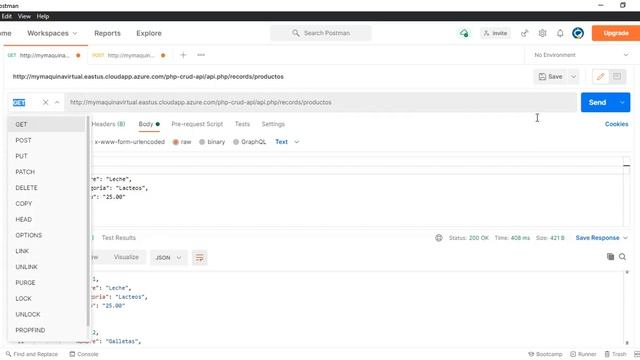Screen dimensions: 640x360
Task: Choose GET from the method list
Action: point(46,124)
